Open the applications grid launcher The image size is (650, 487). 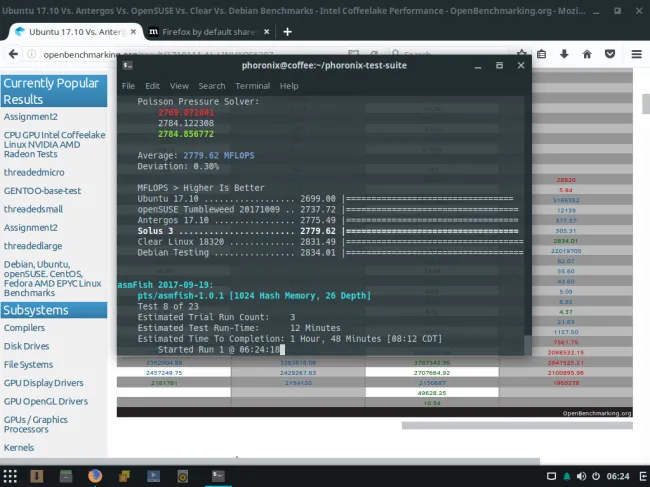[10, 476]
